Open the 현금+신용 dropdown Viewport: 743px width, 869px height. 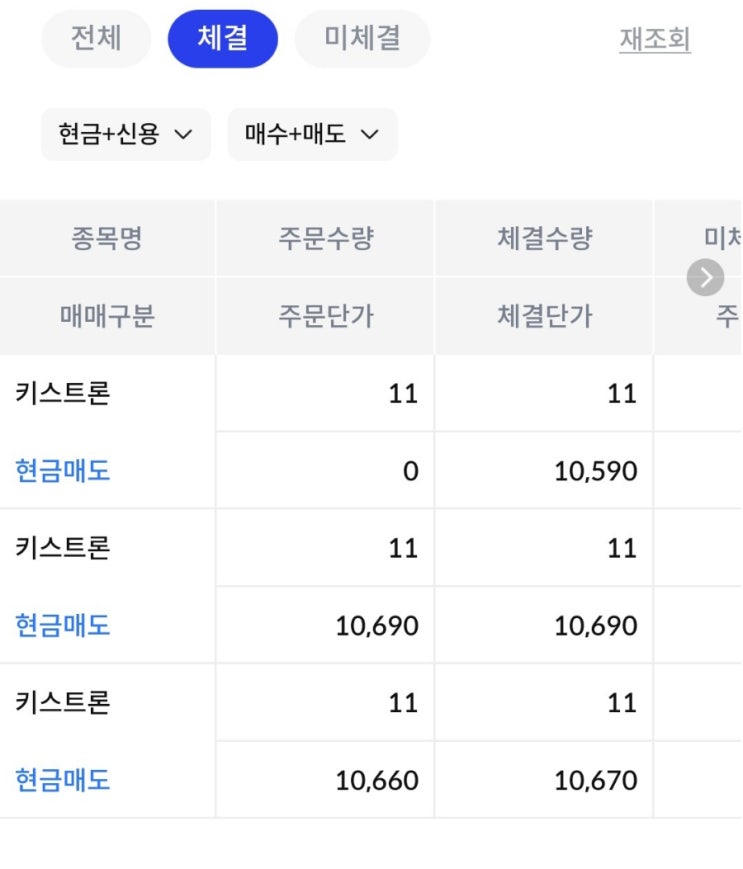[125, 134]
